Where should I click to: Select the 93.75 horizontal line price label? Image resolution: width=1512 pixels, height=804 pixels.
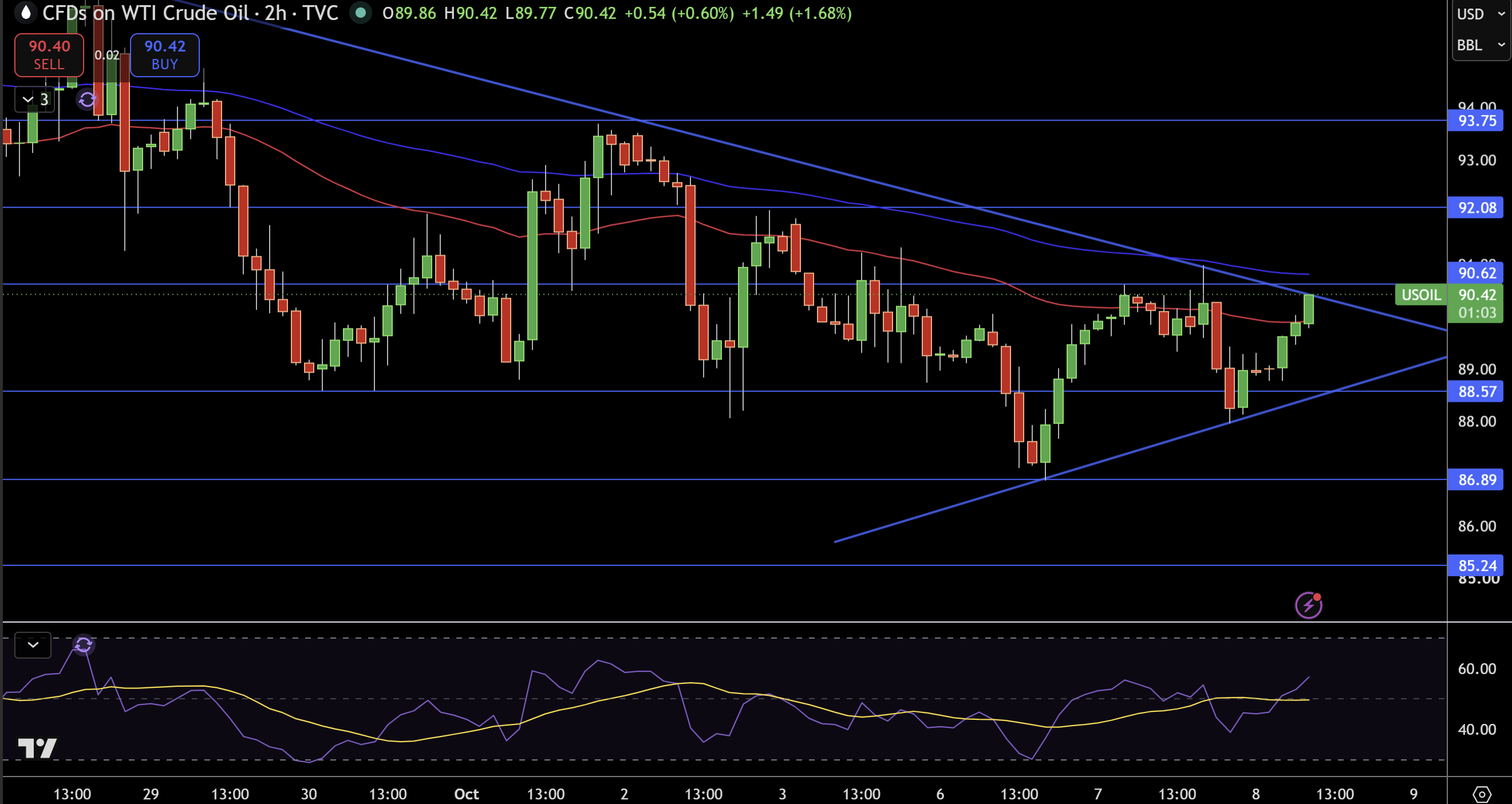(x=1476, y=121)
